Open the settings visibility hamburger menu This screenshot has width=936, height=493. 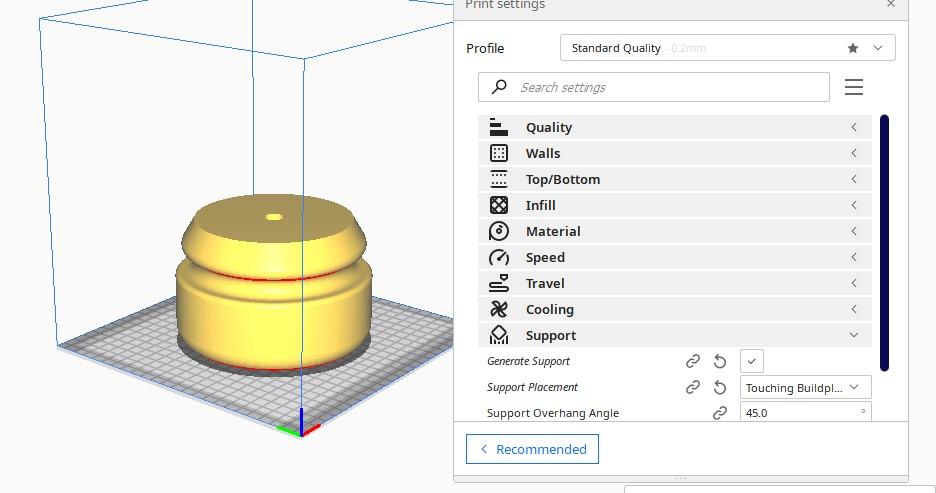click(854, 87)
